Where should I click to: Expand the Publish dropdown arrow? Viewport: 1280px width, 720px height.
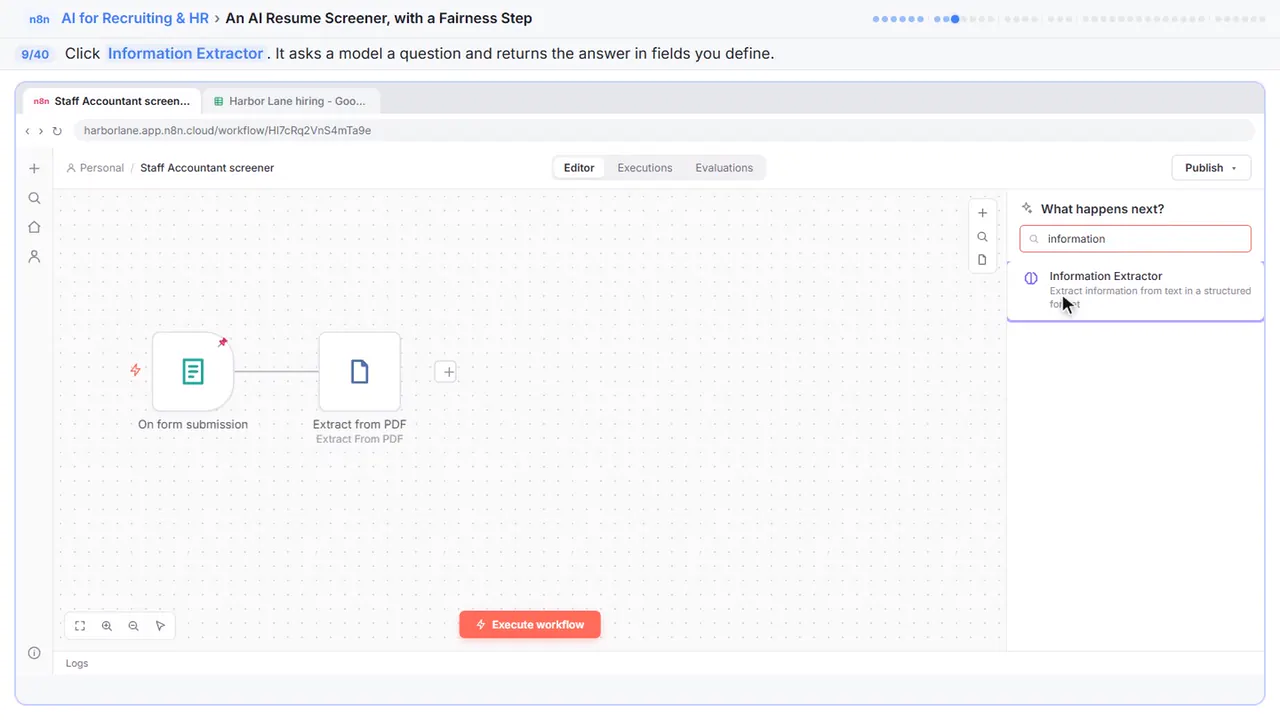click(x=1234, y=168)
